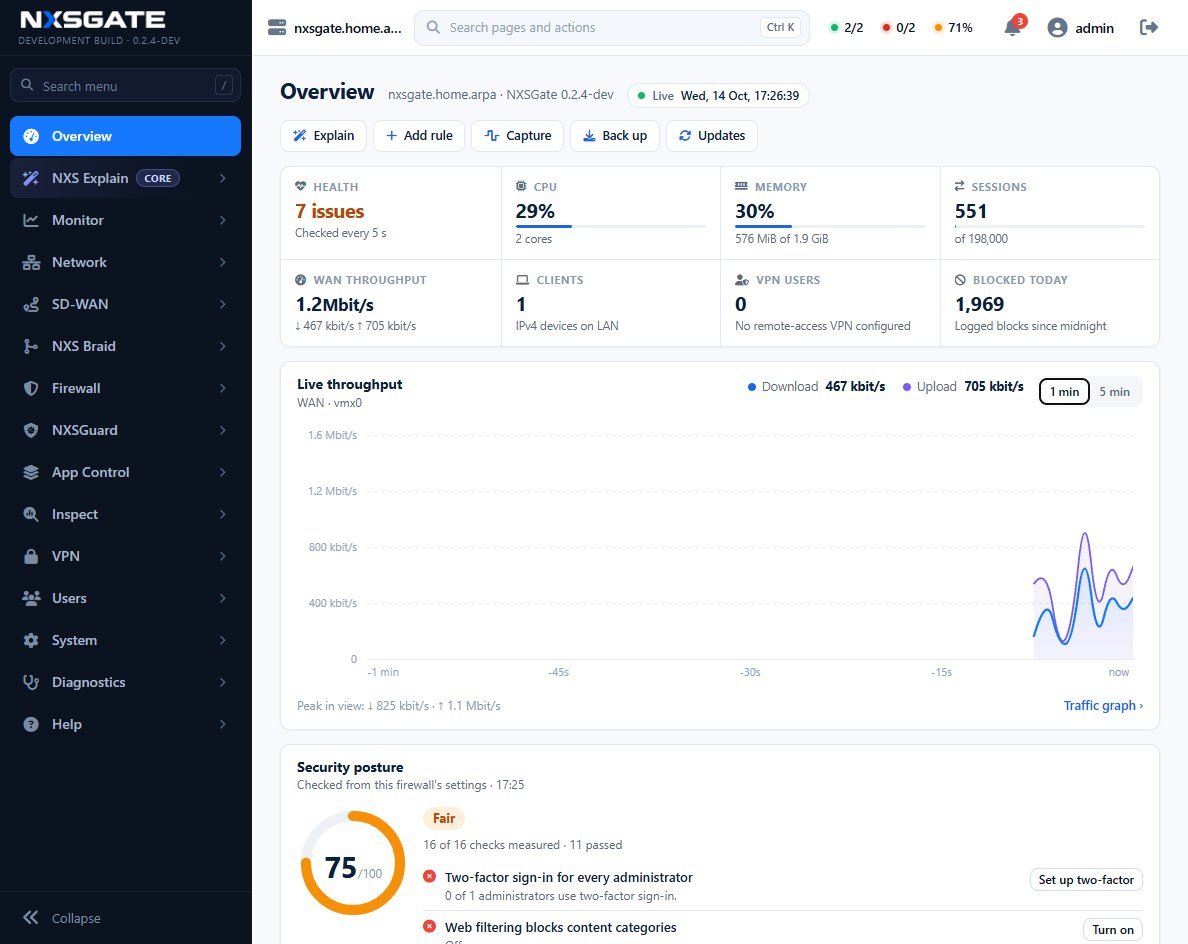Expand the NXS Explain submenu chevron
The image size is (1188, 944).
[x=223, y=178]
